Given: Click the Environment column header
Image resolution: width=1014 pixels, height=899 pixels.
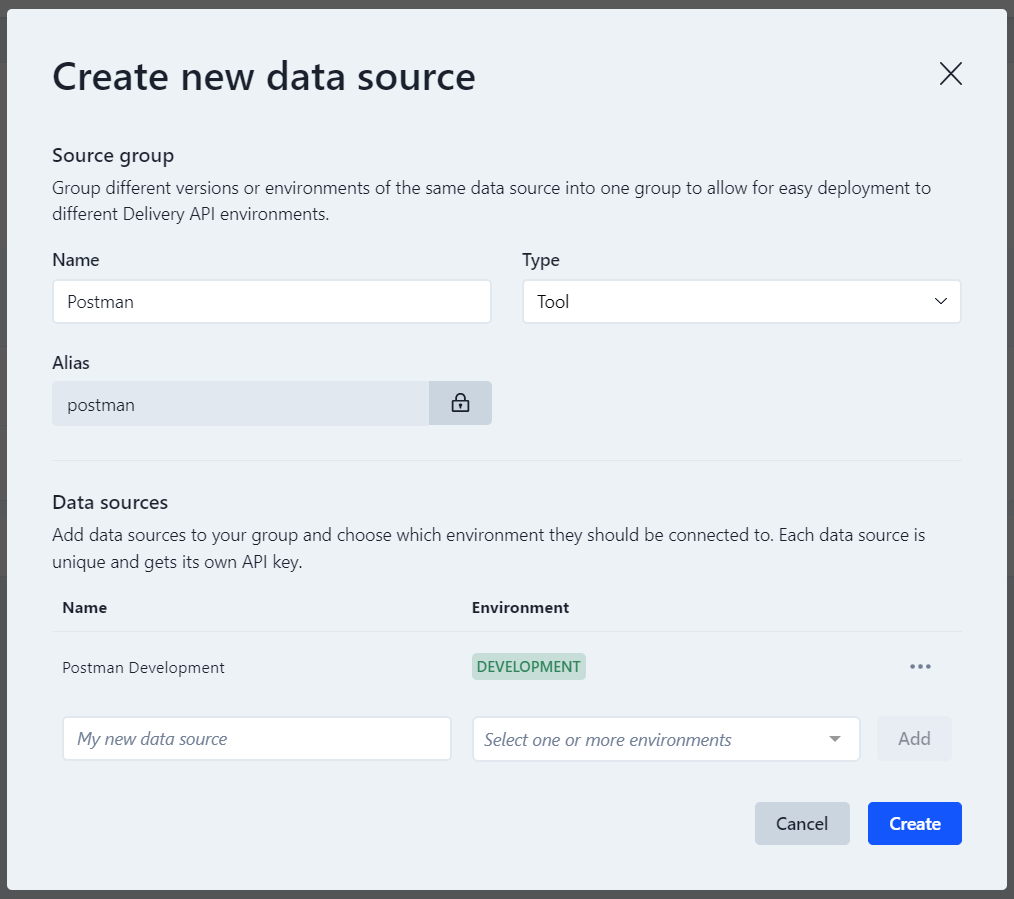Looking at the screenshot, I should click(520, 607).
